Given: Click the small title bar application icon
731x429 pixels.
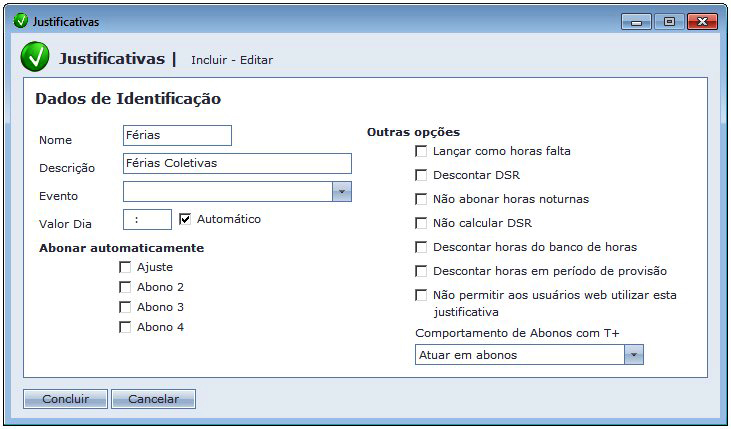Looking at the screenshot, I should pyautogui.click(x=20, y=21).
